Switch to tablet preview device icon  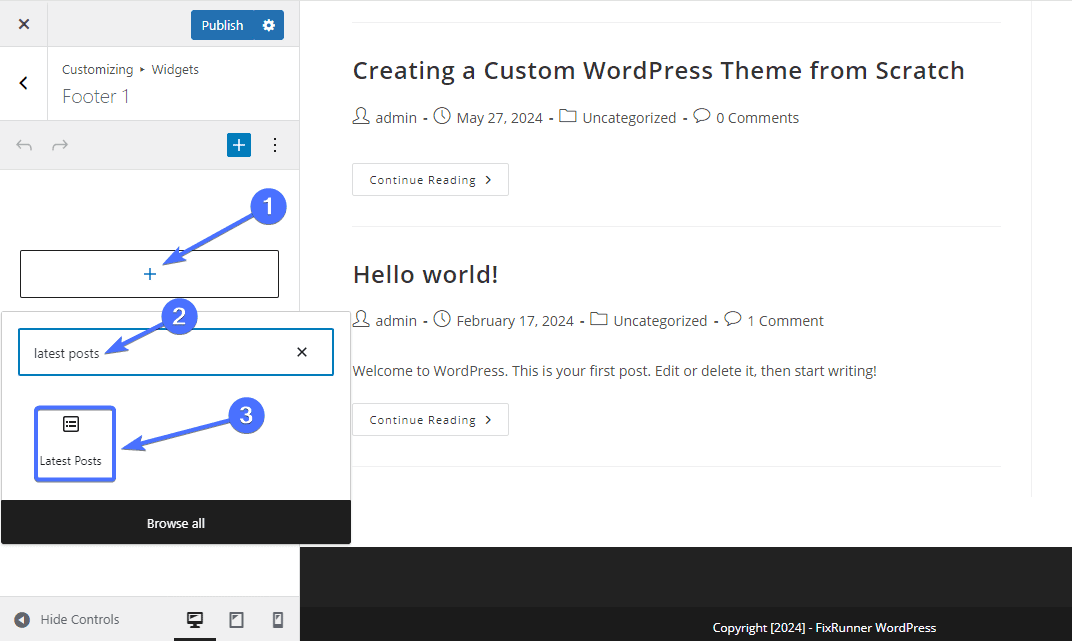click(x=237, y=620)
